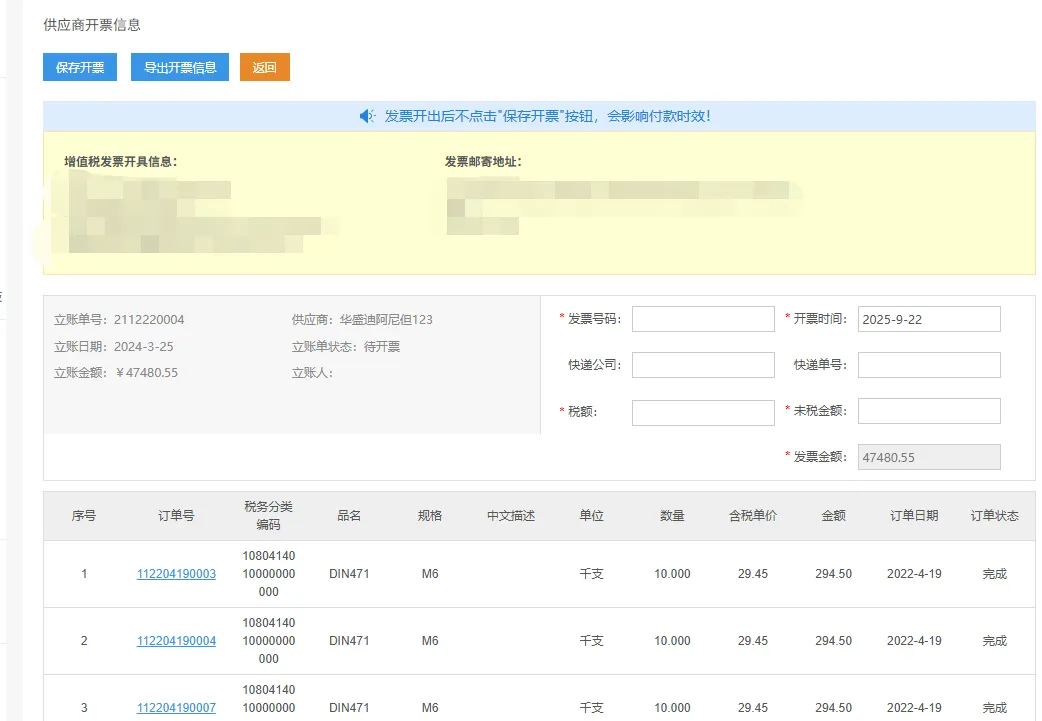
Task: Focus the 未税金额 input field
Action: point(929,411)
